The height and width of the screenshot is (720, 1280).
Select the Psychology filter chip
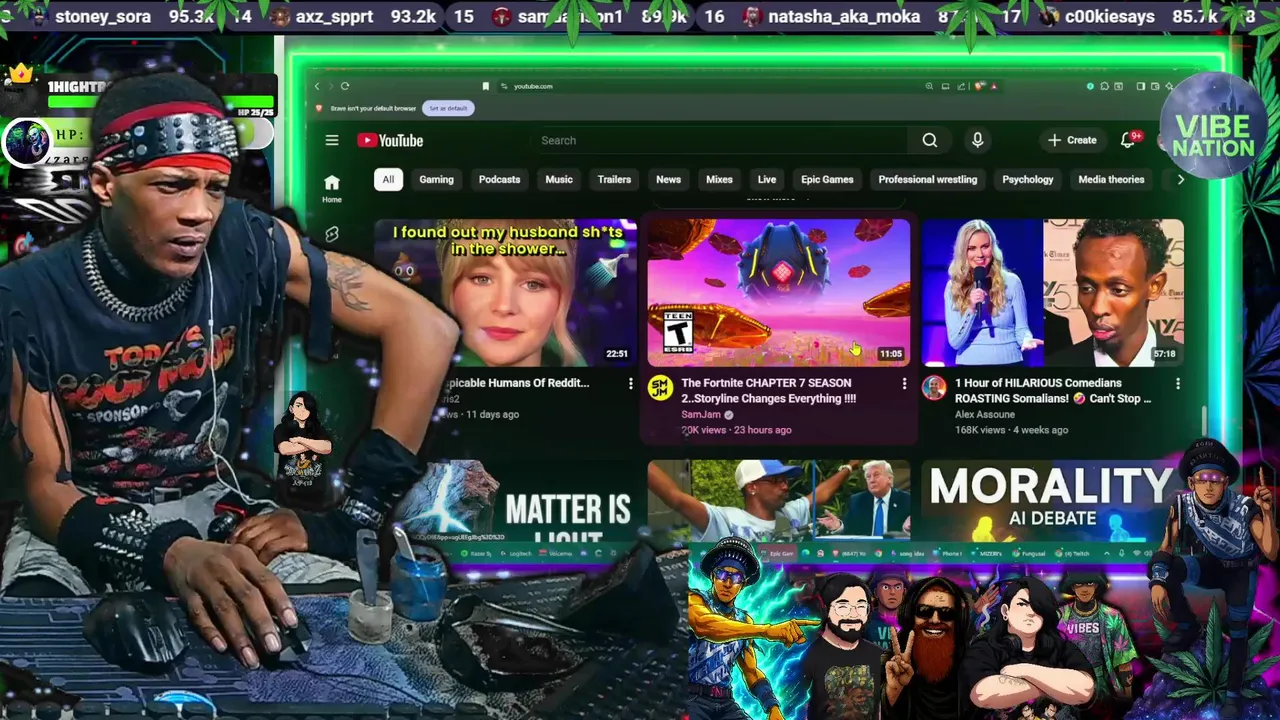point(1028,179)
